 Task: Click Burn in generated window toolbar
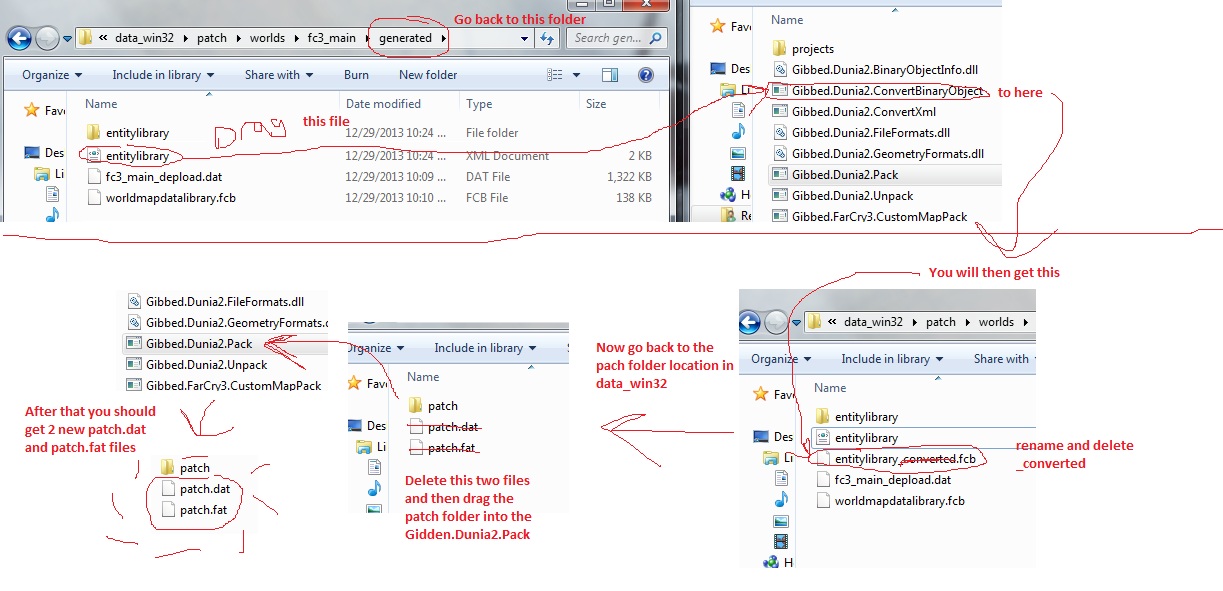click(357, 75)
